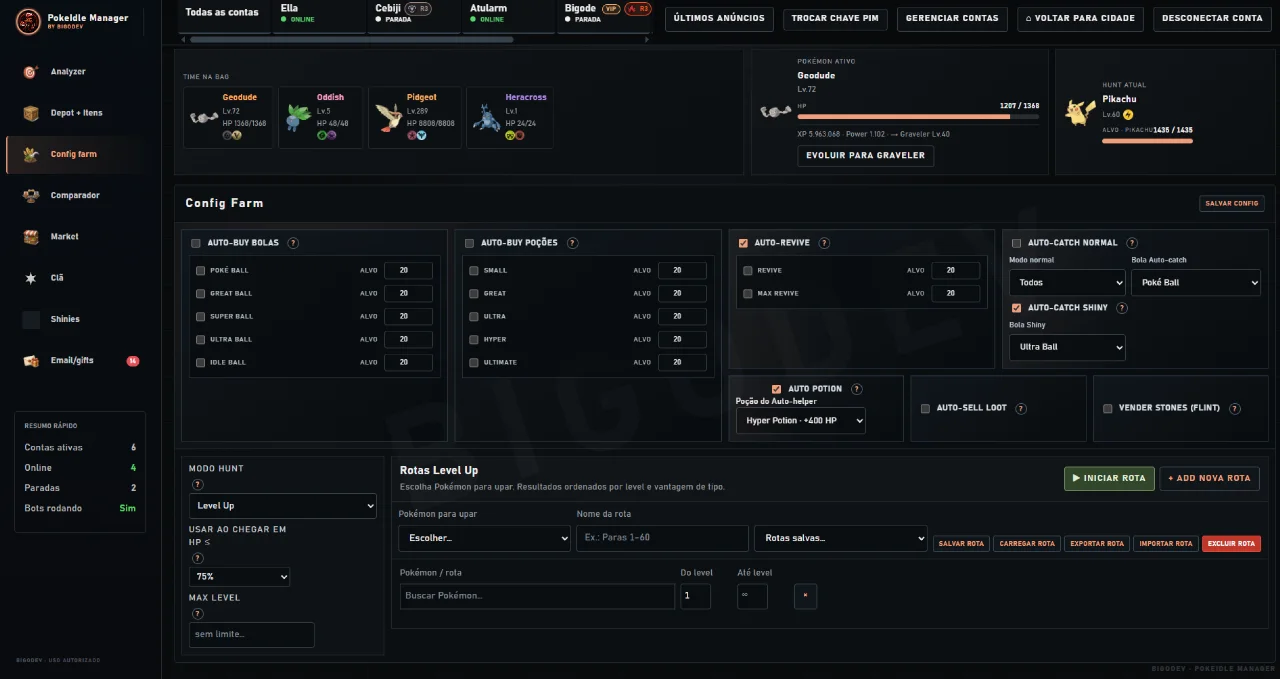Open the Hyper Potion auto-helper dropdown

pos(801,421)
